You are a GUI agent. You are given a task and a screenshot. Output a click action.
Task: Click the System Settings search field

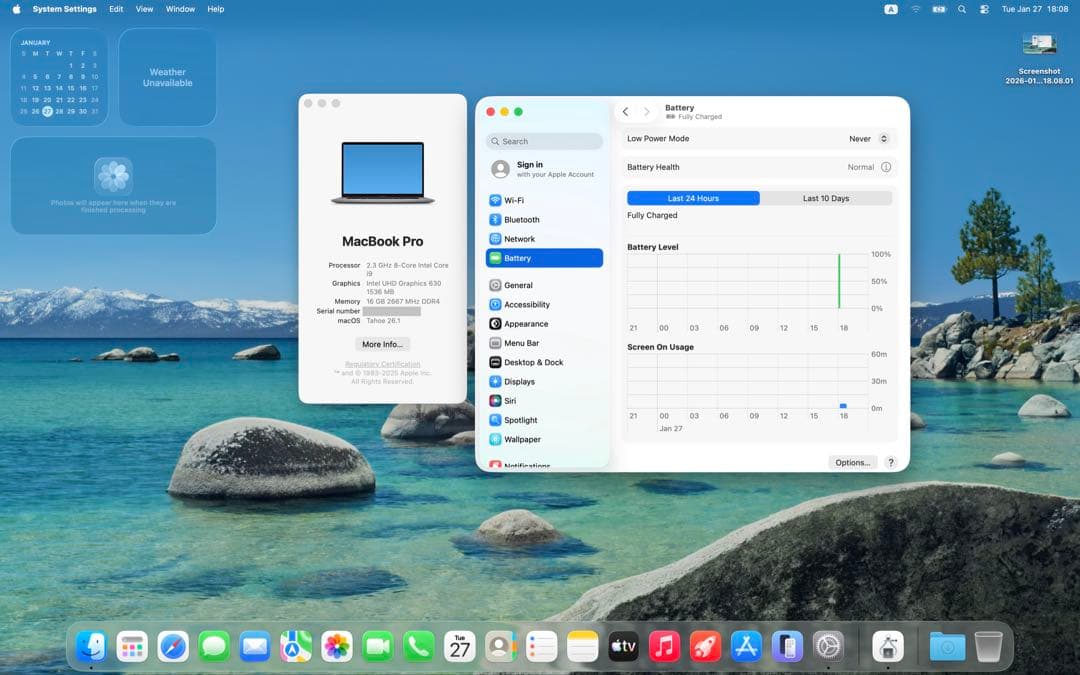543,141
